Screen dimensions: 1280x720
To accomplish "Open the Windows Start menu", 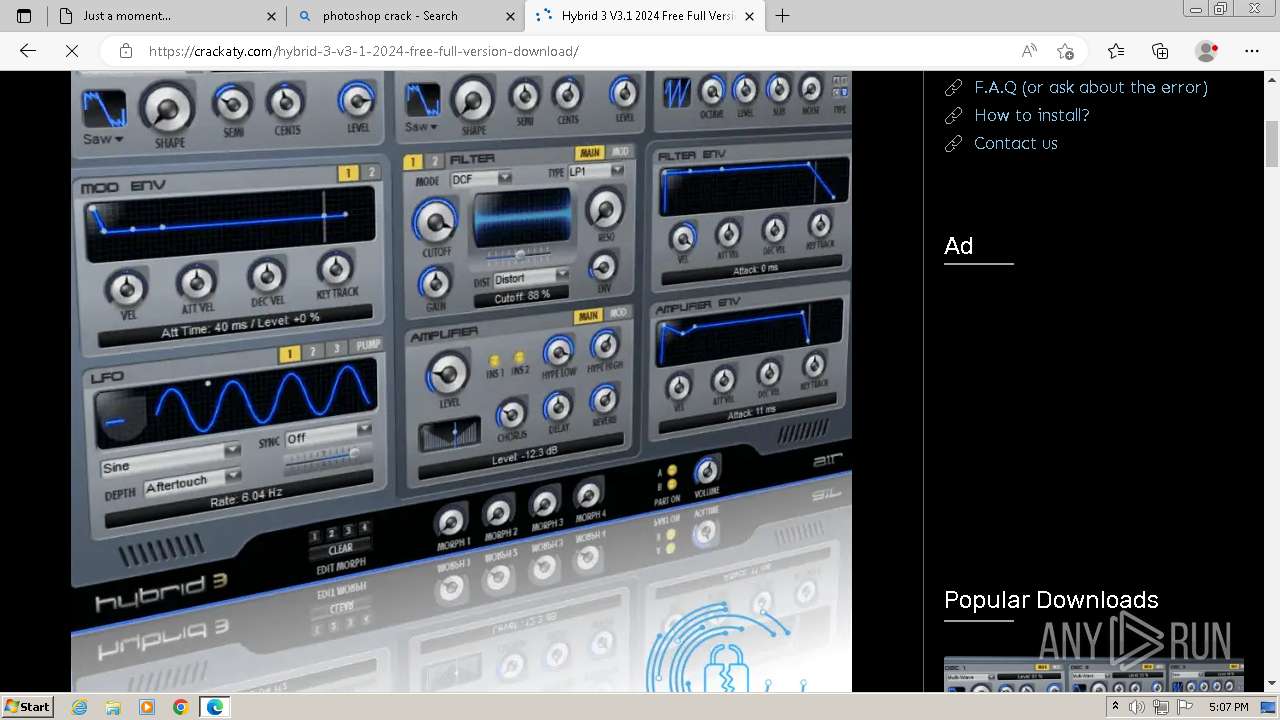I will [x=28, y=707].
